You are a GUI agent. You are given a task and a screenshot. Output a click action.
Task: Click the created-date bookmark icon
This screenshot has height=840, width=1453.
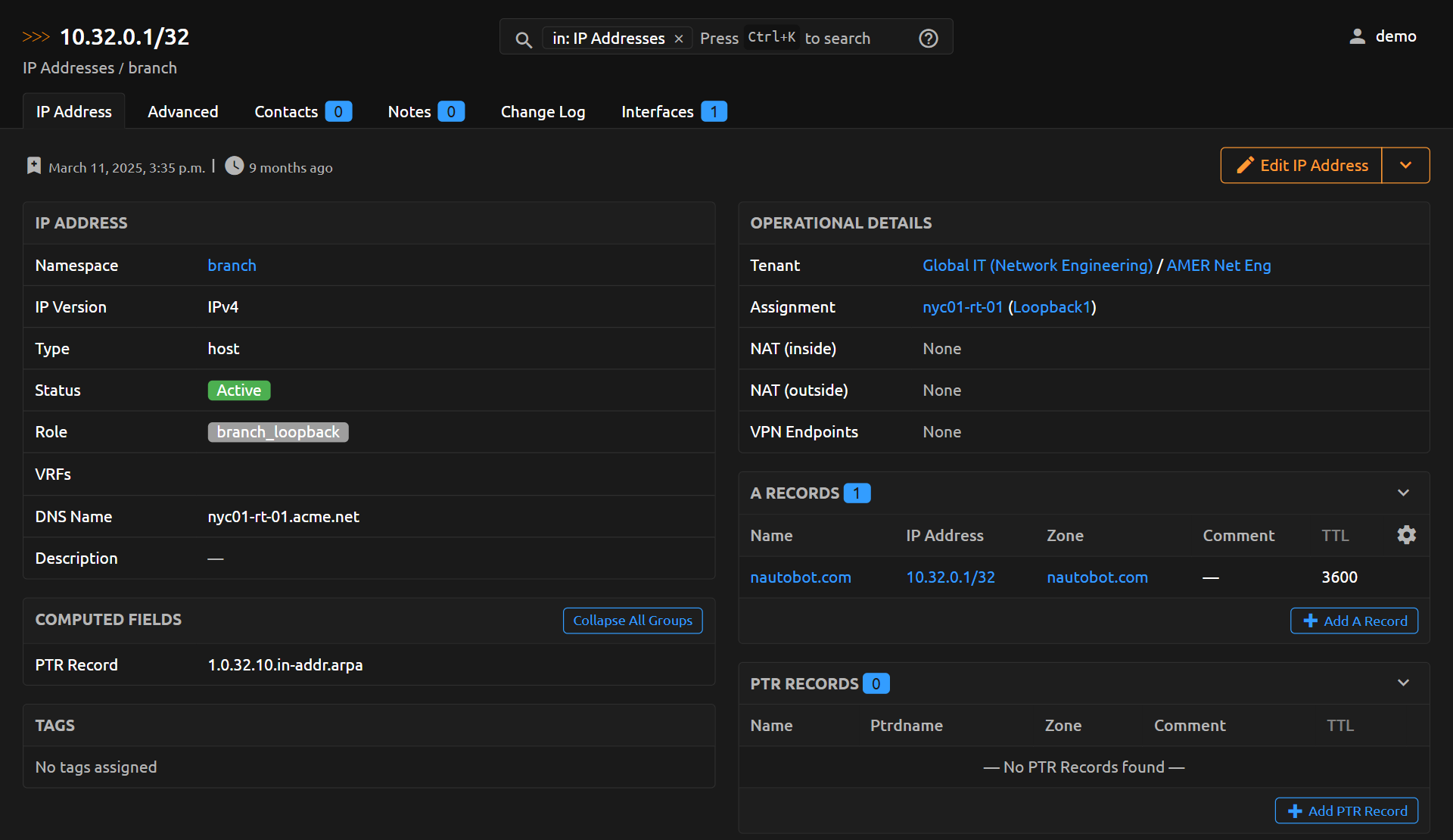pyautogui.click(x=34, y=166)
